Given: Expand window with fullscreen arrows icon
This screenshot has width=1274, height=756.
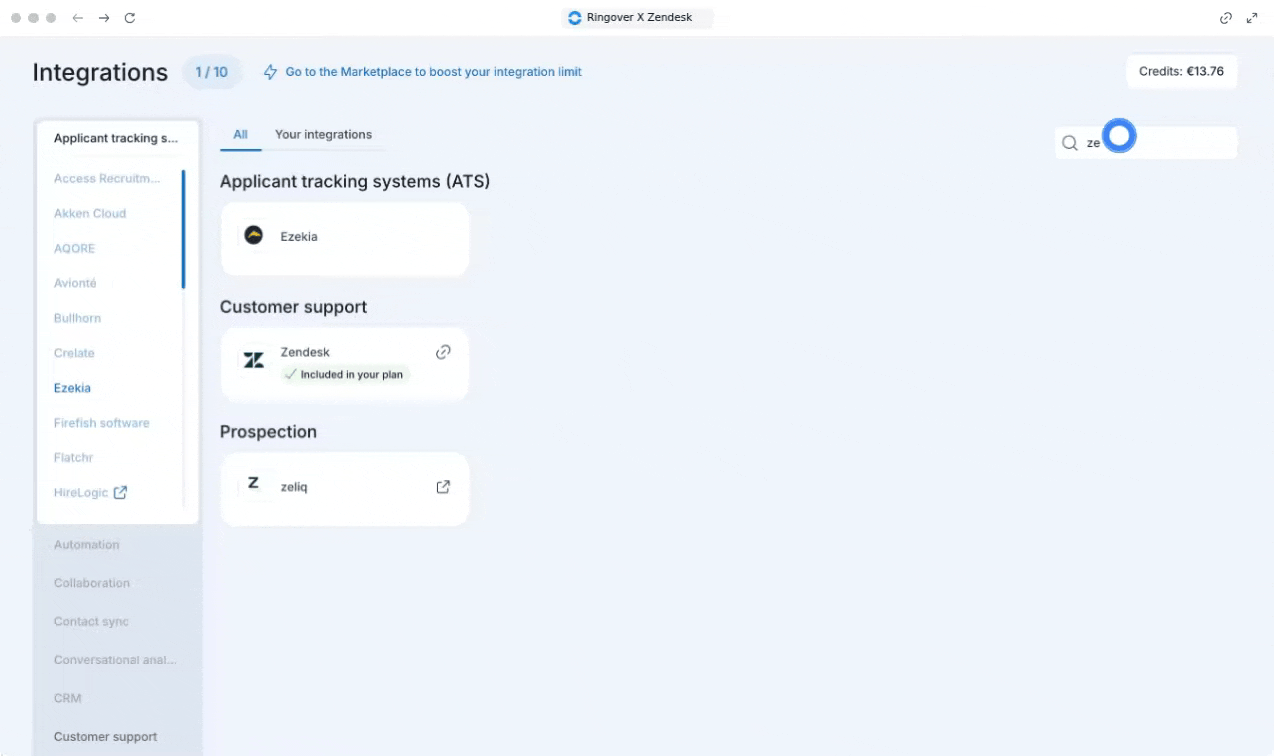Looking at the screenshot, I should 1252,18.
